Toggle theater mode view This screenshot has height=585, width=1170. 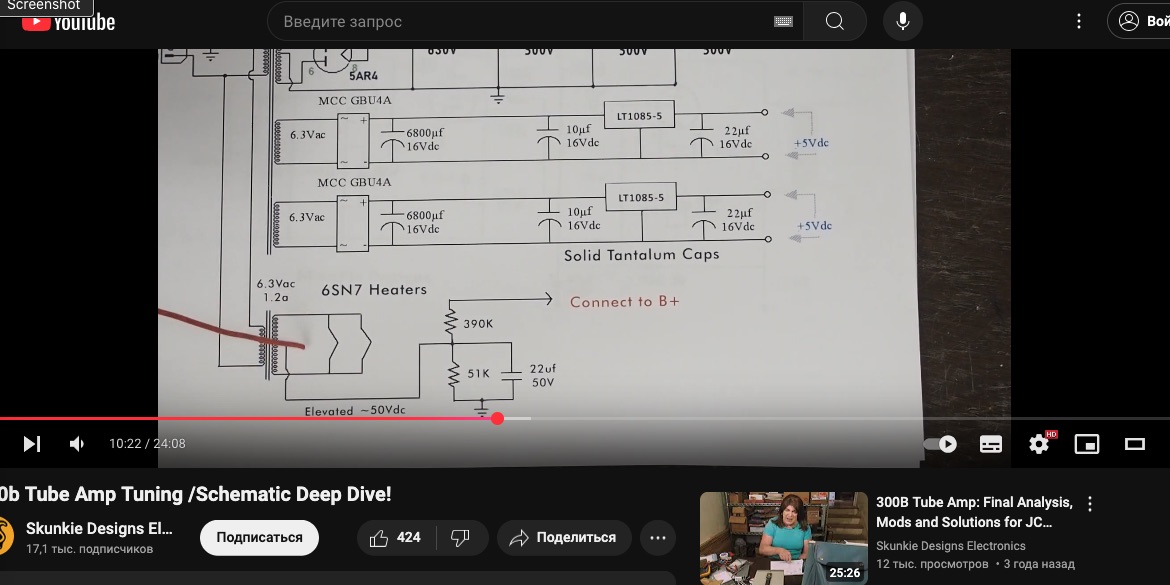point(1135,444)
